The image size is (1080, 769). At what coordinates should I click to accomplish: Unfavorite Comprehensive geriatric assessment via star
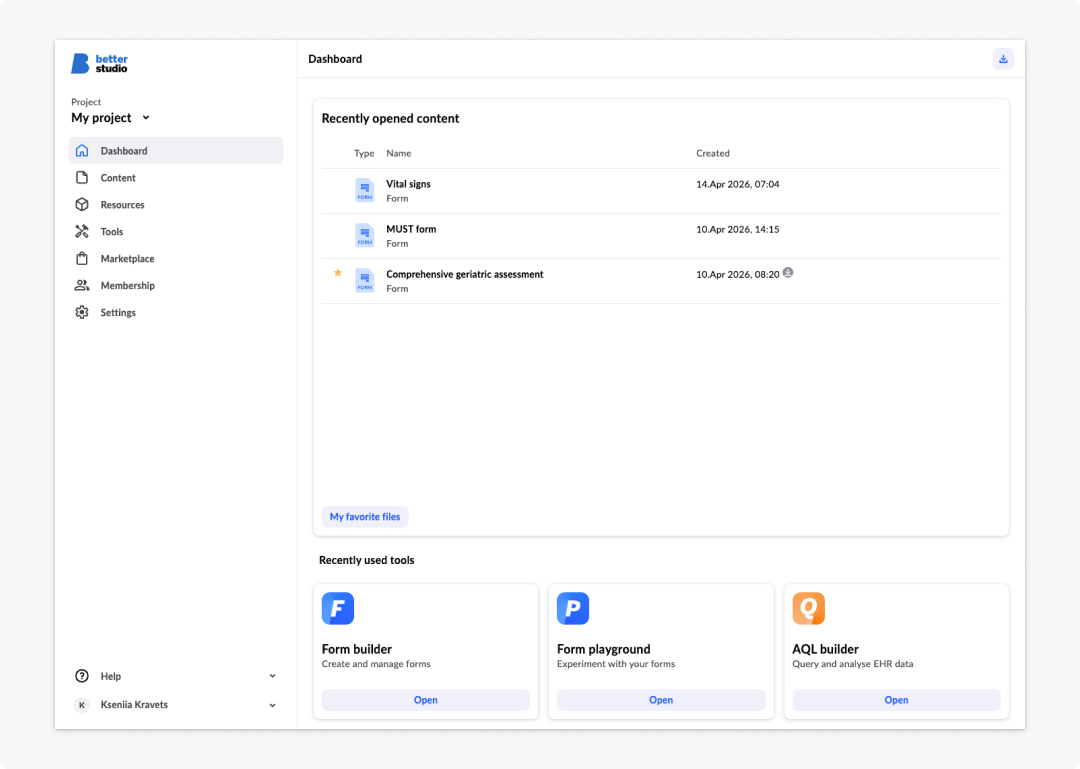click(338, 273)
